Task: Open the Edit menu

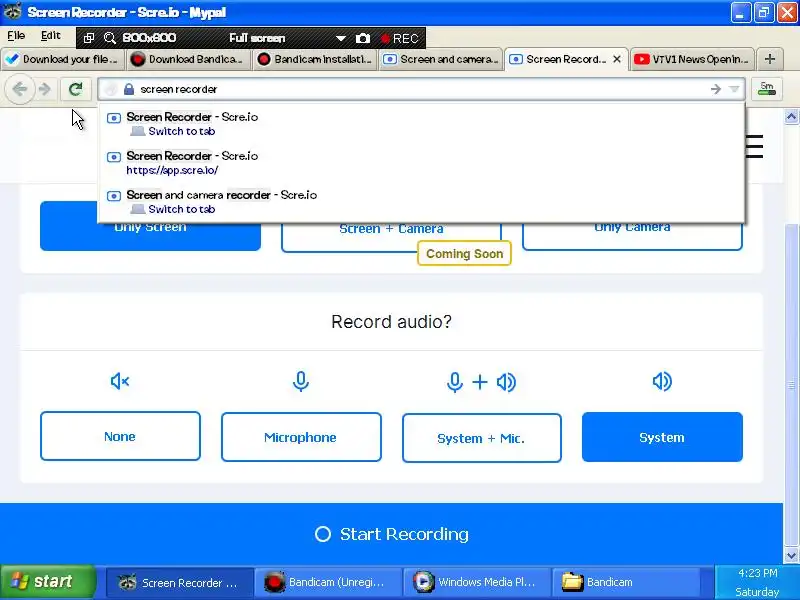Action: tap(51, 35)
